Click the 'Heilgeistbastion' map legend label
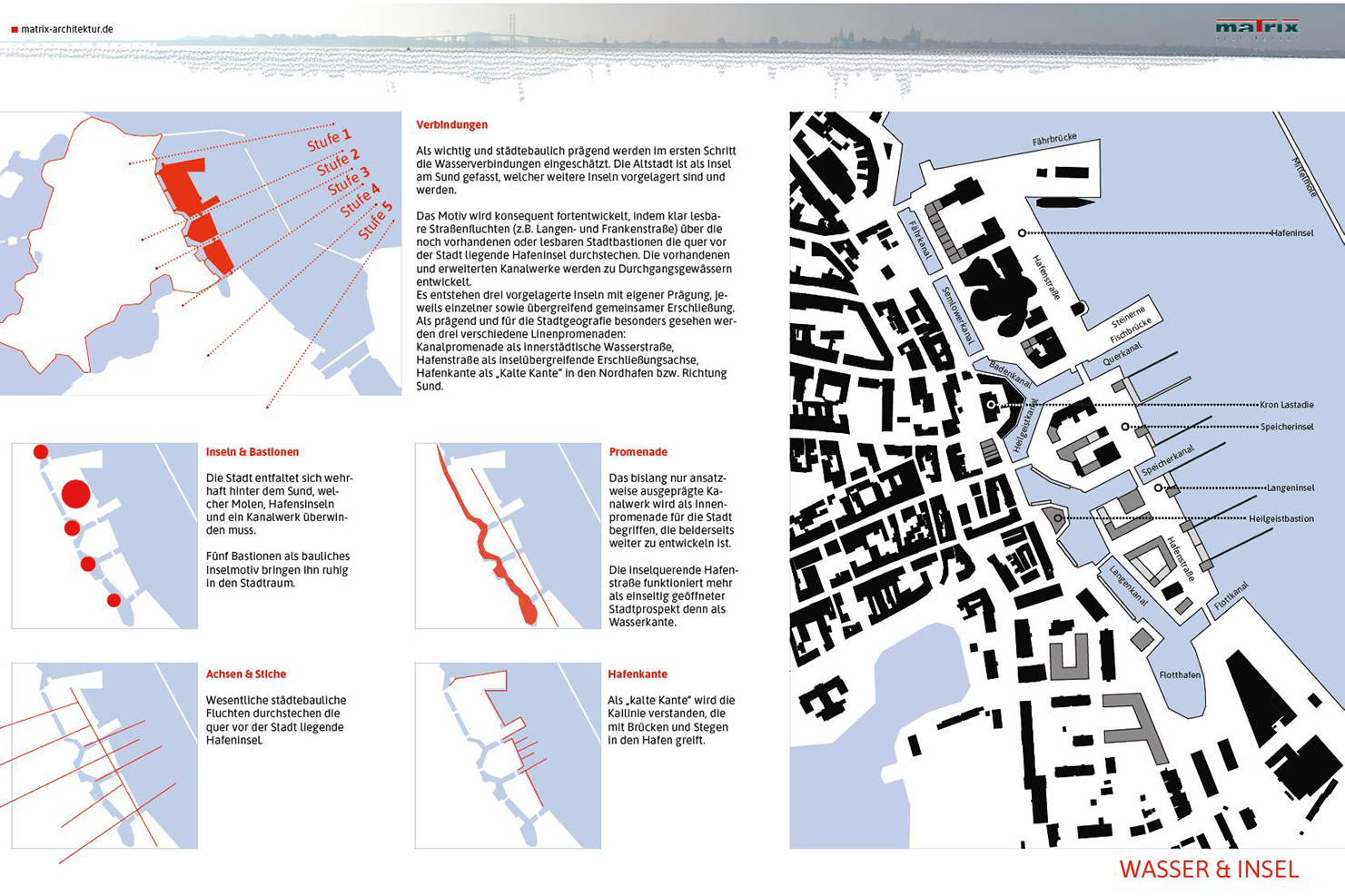 click(x=1281, y=518)
